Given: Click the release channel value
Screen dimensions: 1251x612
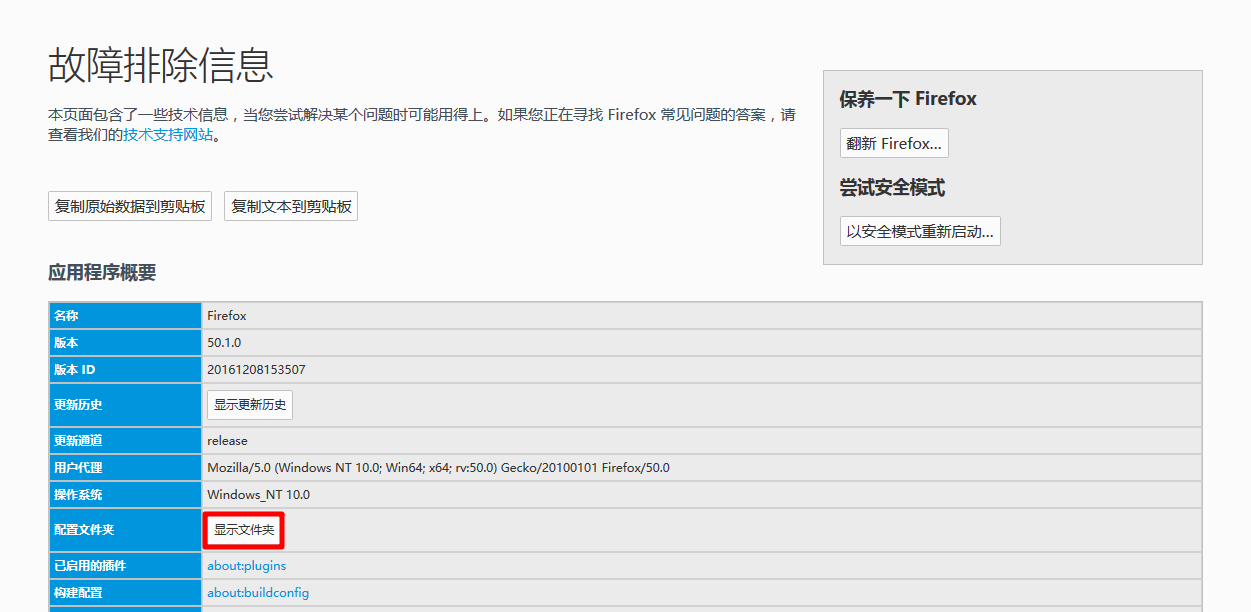Looking at the screenshot, I should [x=227, y=441].
